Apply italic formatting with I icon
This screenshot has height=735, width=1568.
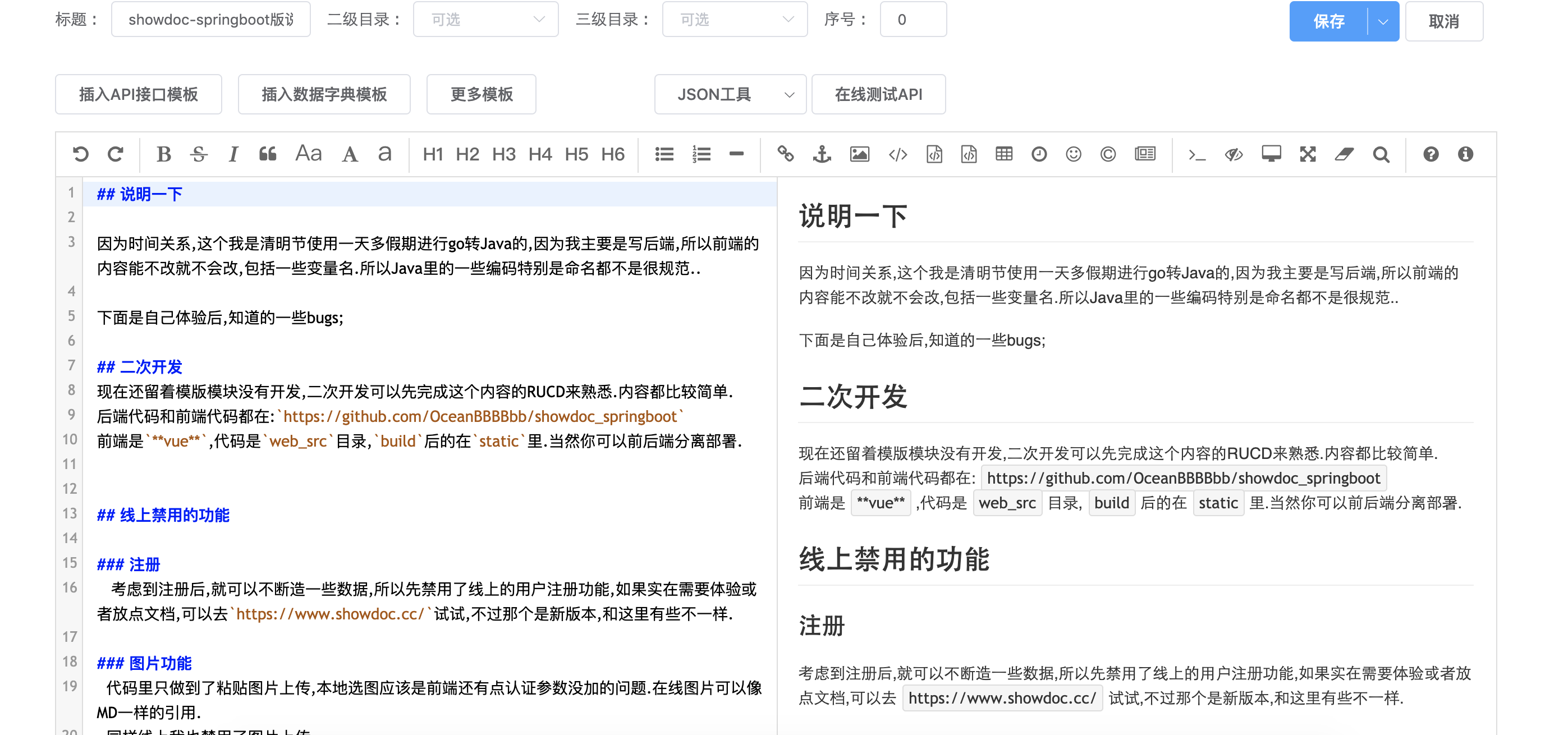[x=233, y=154]
